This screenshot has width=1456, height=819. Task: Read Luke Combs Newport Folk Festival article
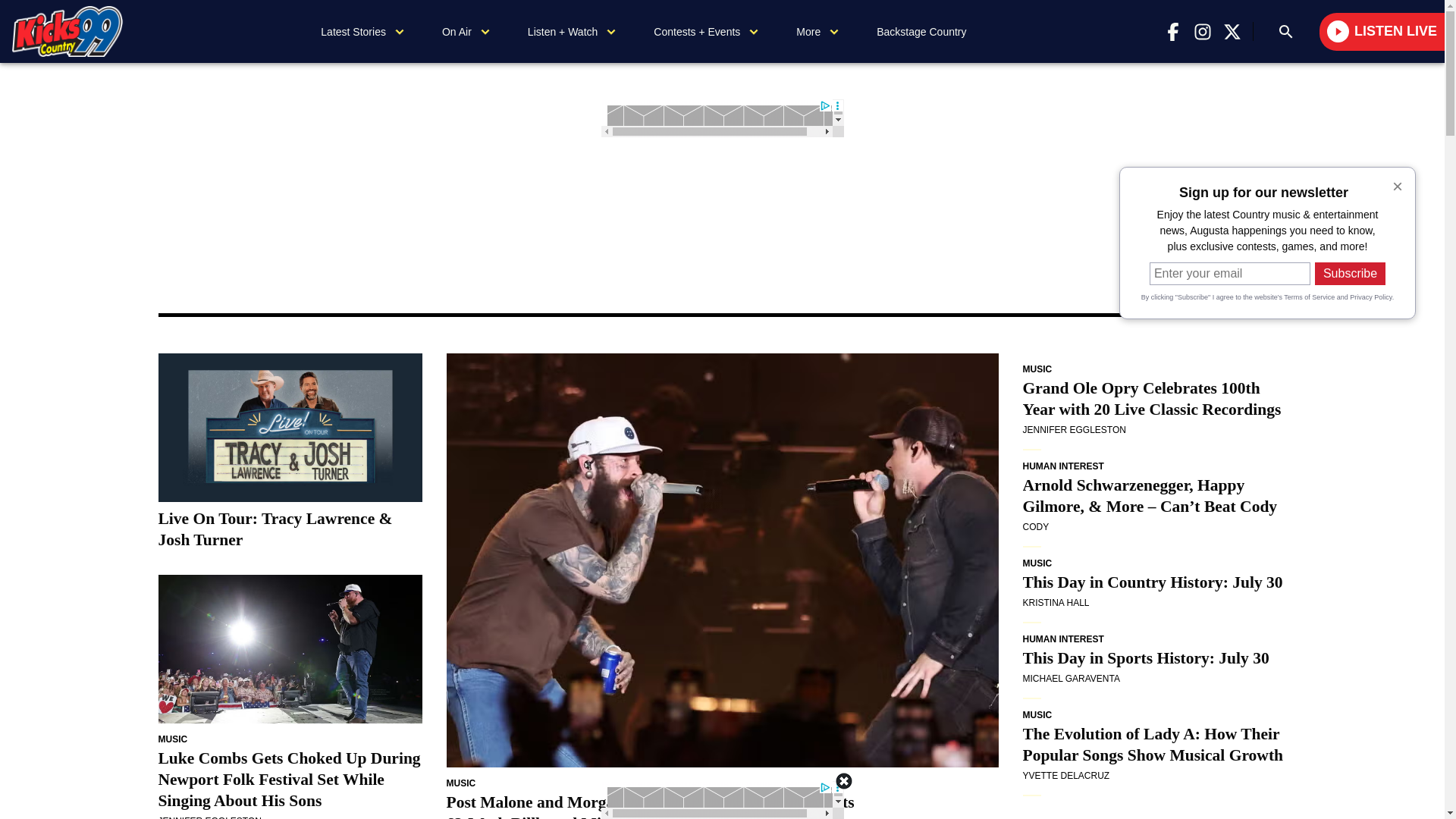click(289, 780)
